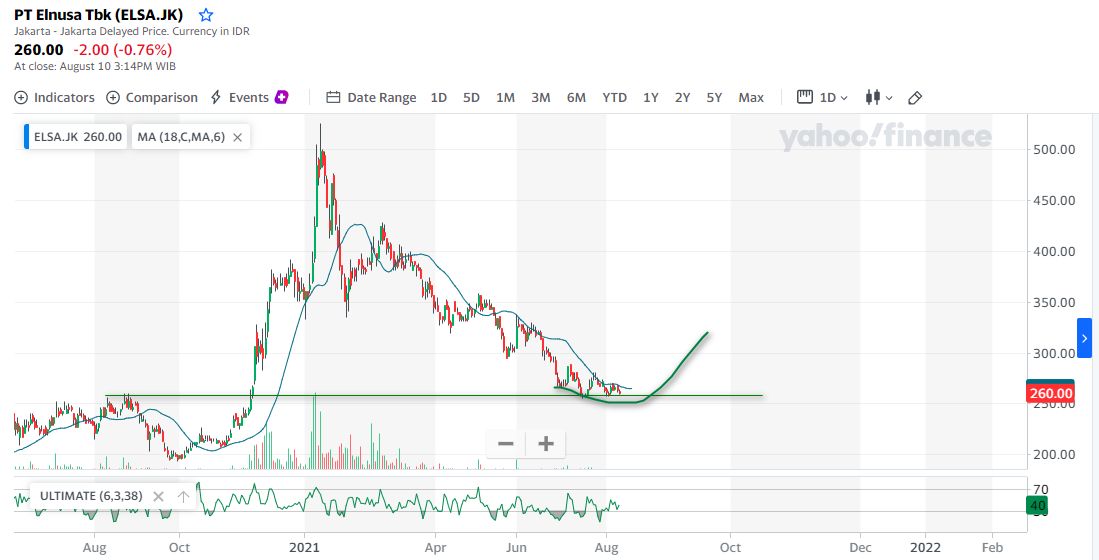Open the candlestick chart type dropdown
Image resolution: width=1099 pixels, height=560 pixels.
pyautogui.click(x=879, y=97)
